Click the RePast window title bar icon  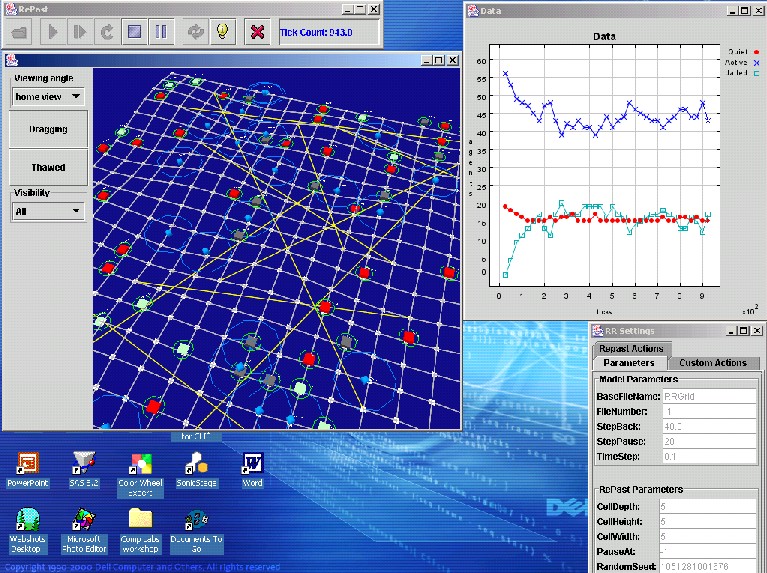coord(11,9)
